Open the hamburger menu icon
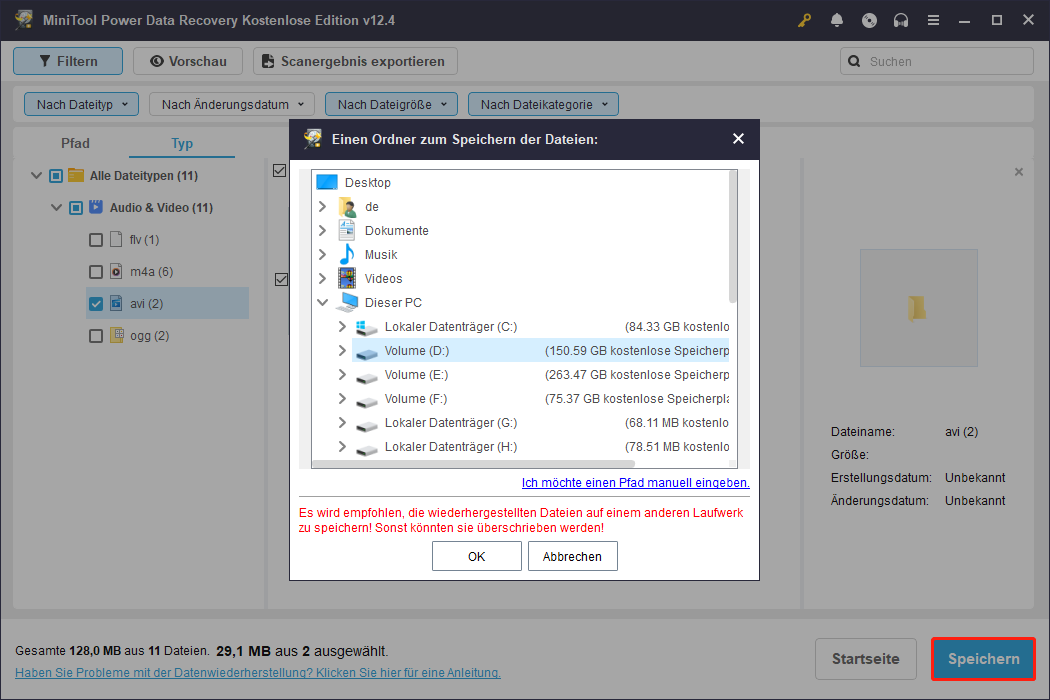 933,20
